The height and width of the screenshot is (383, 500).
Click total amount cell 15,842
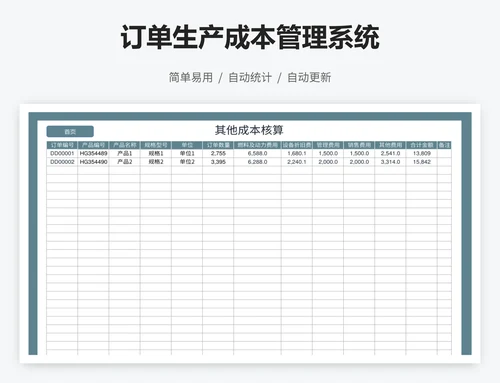pos(421,162)
